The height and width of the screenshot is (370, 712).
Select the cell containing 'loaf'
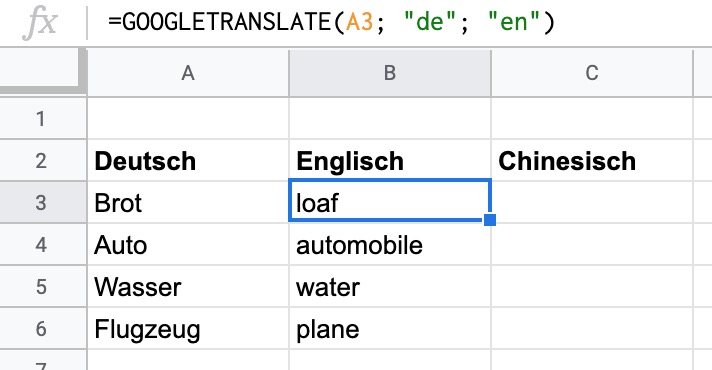point(390,200)
